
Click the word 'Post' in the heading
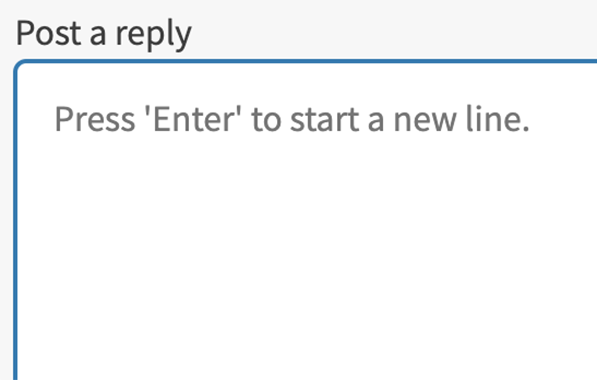(48, 33)
